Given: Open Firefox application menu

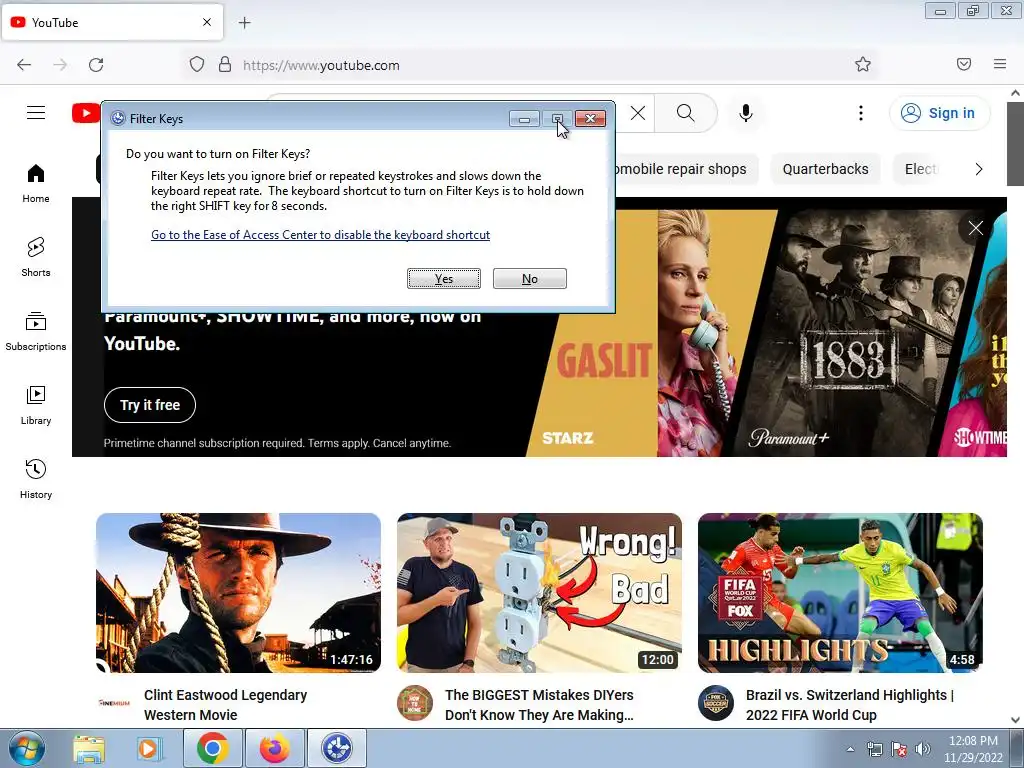Looking at the screenshot, I should click(x=1000, y=64).
